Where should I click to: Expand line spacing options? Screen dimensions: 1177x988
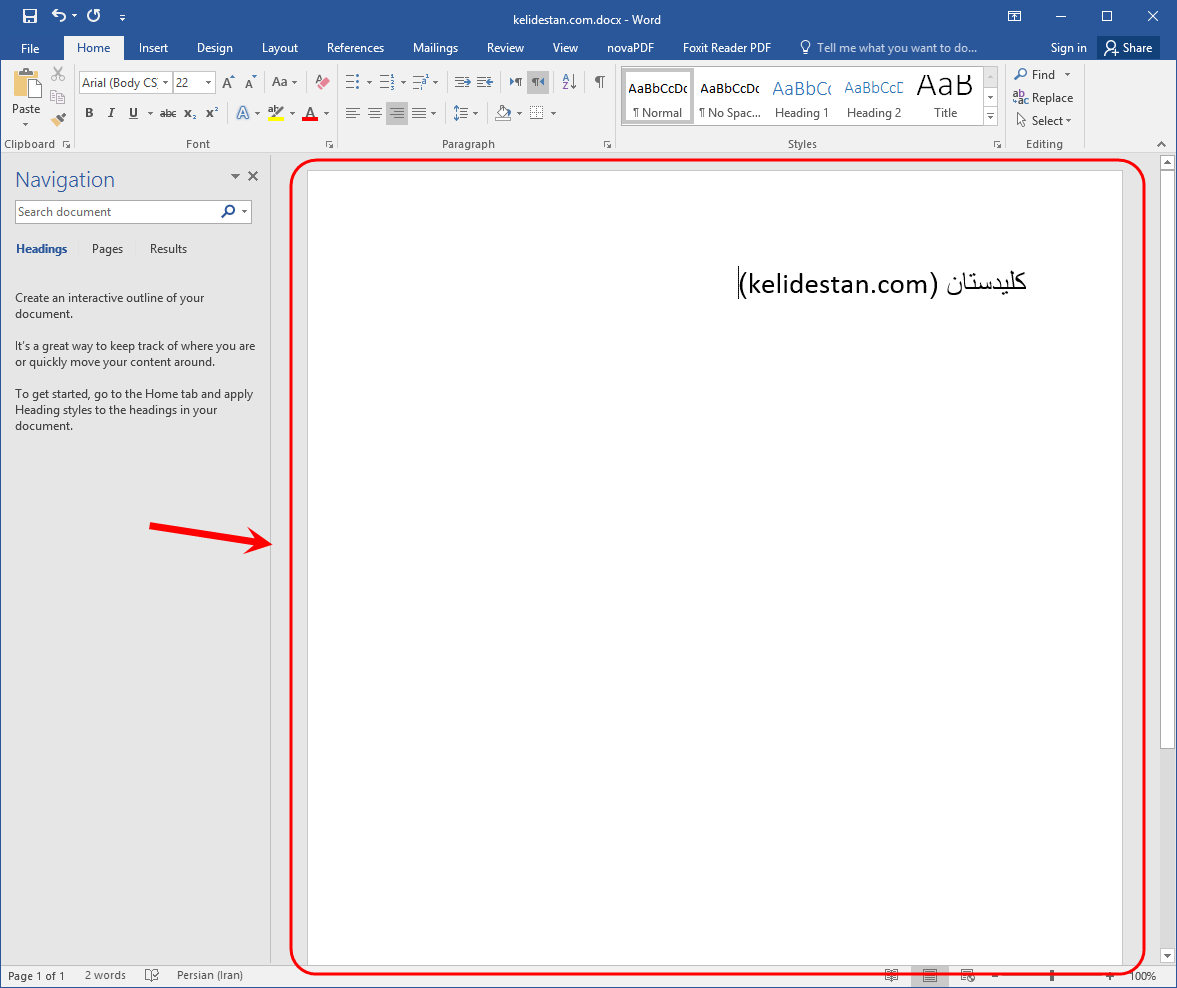pyautogui.click(x=465, y=113)
